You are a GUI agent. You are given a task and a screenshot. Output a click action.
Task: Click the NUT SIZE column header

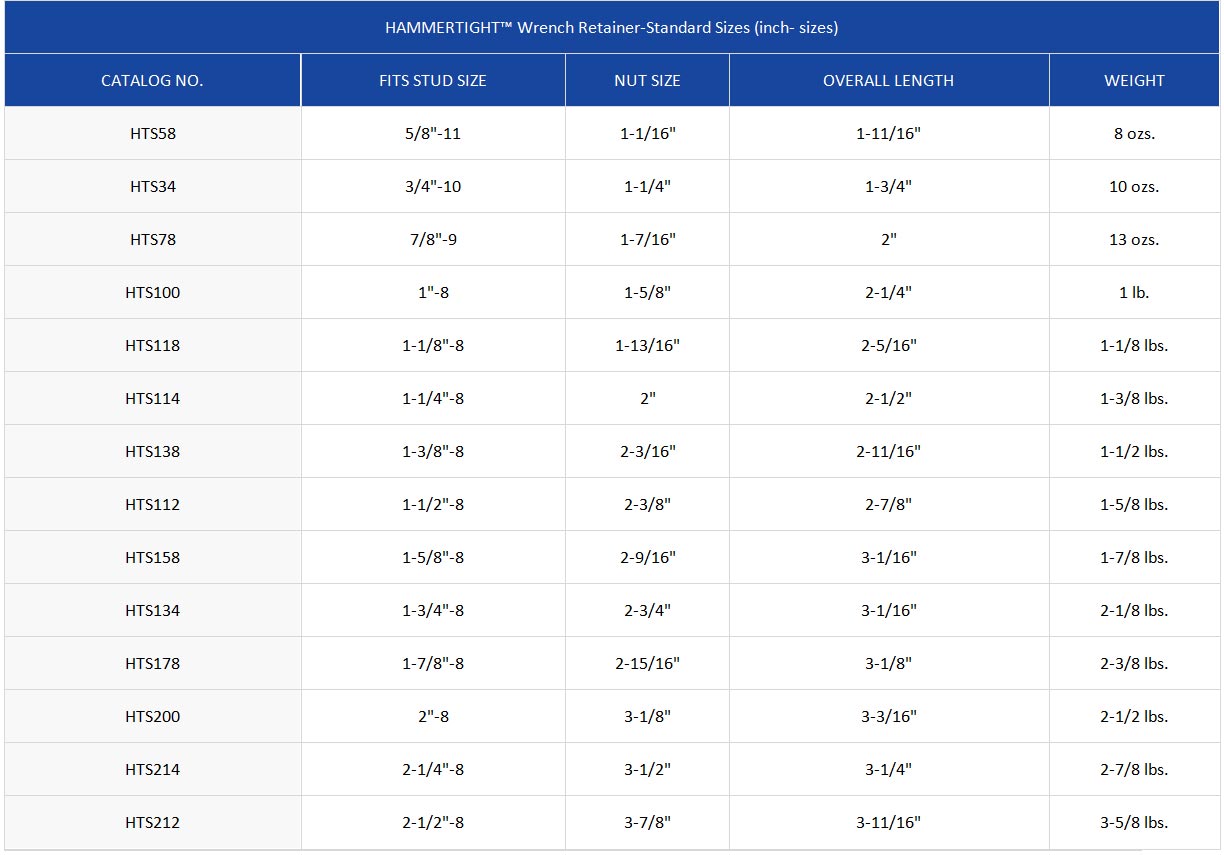tap(647, 81)
